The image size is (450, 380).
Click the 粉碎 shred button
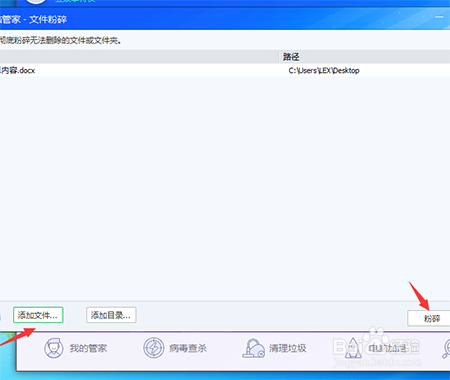[x=429, y=318]
